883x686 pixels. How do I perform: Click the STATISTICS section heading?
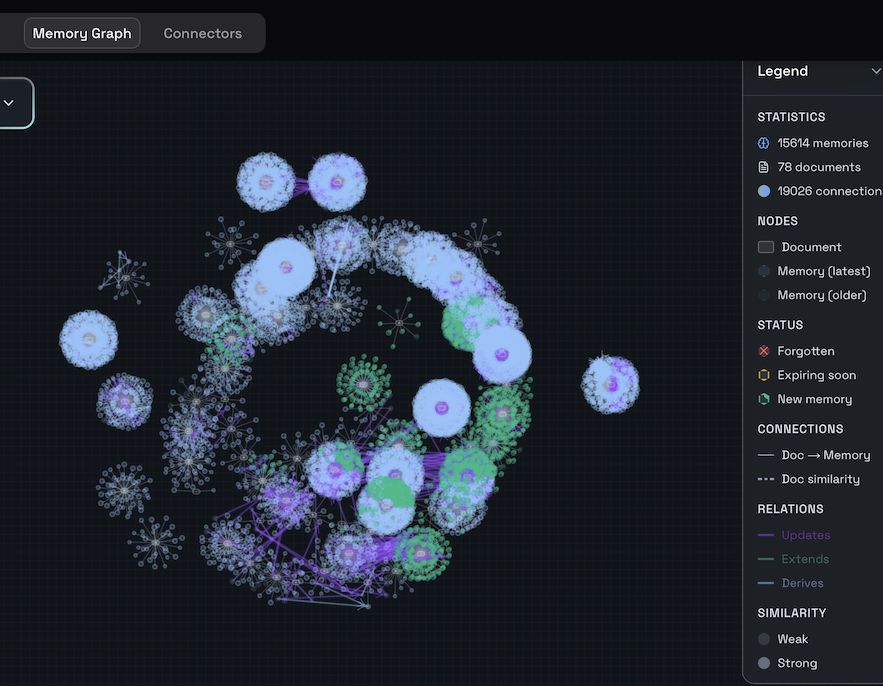coord(791,117)
